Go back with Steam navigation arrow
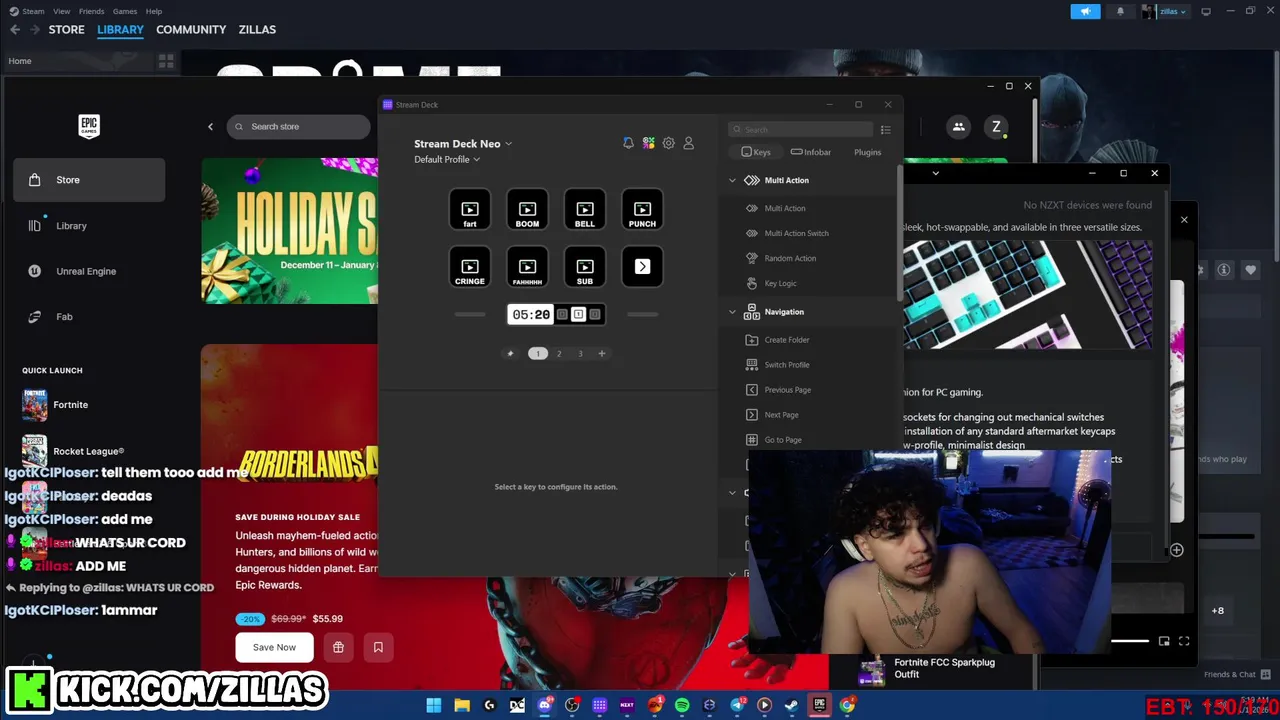The height and width of the screenshot is (720, 1280). pos(14,30)
